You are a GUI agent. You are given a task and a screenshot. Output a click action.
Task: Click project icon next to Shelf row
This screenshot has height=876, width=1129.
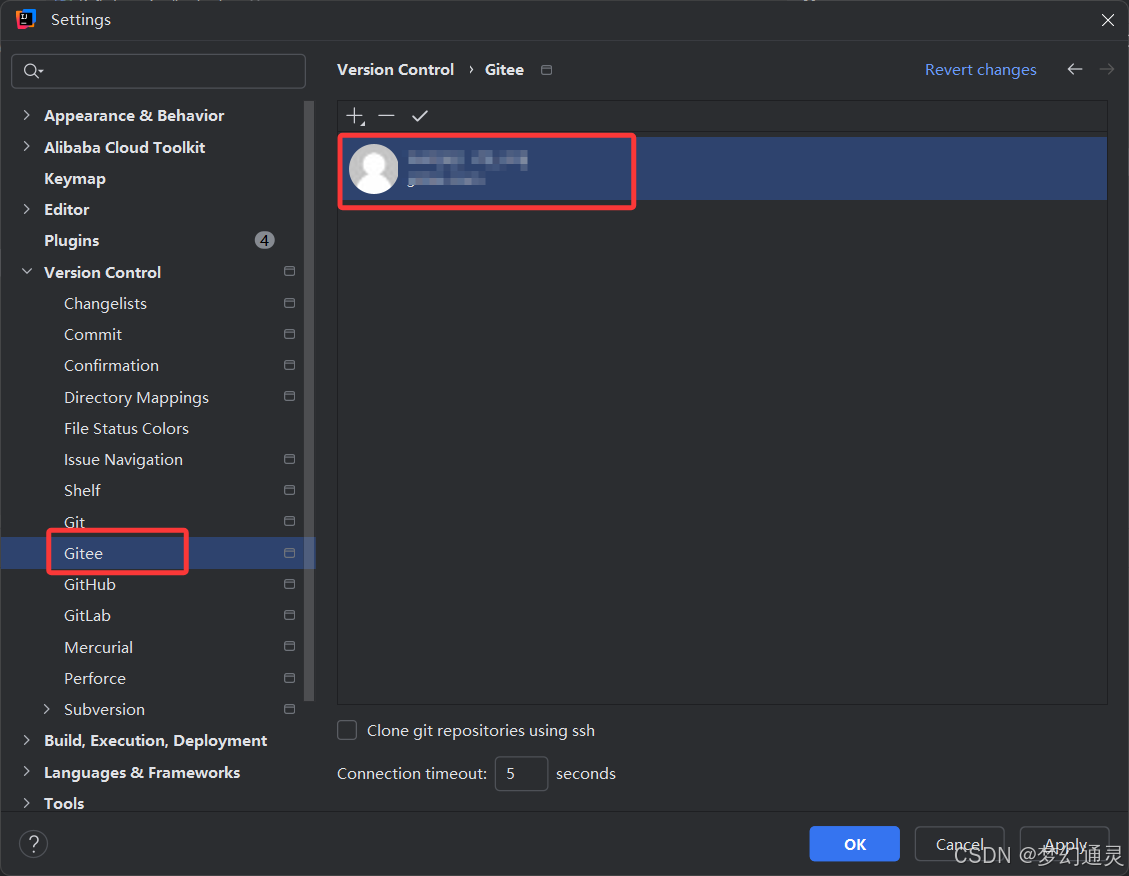pos(289,490)
